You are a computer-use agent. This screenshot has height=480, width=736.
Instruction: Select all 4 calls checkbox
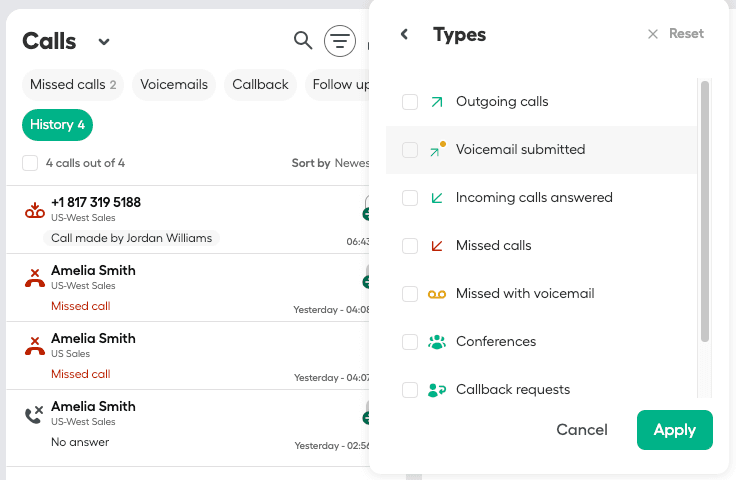point(30,163)
